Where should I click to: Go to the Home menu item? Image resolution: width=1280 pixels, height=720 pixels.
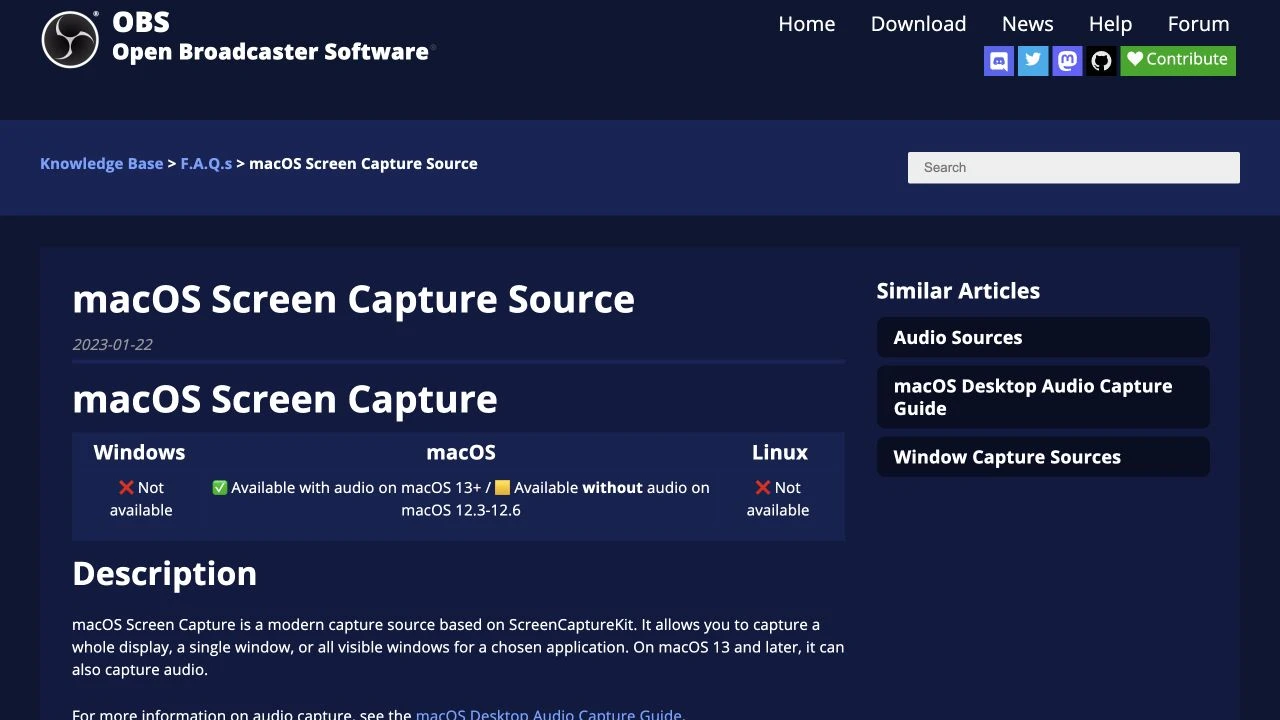pos(807,24)
